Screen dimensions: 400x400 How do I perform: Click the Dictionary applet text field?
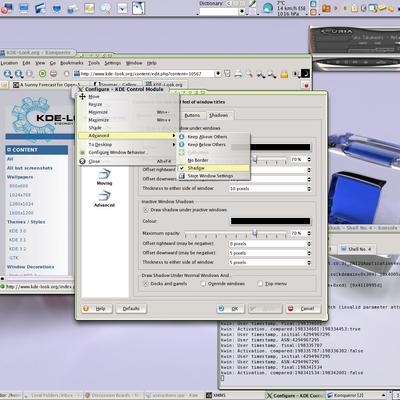click(218, 12)
